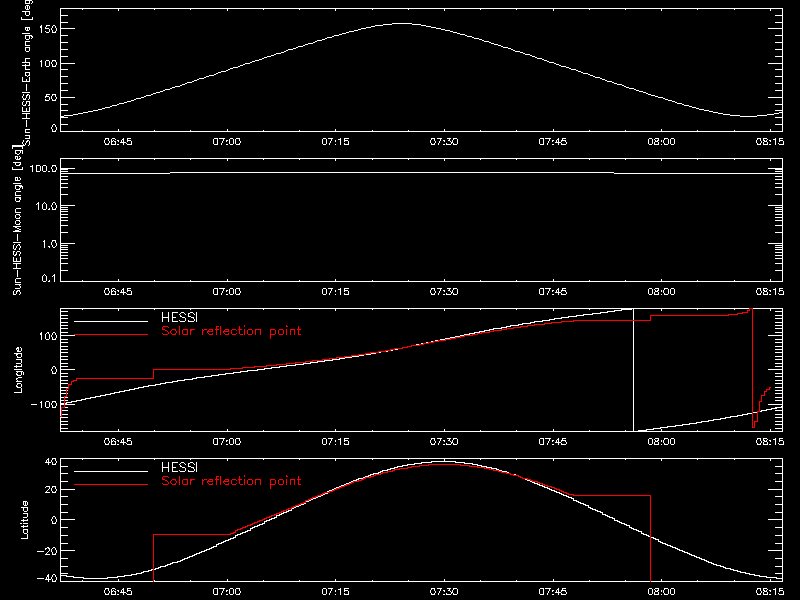Image resolution: width=800 pixels, height=600 pixels.
Task: Select white HESSI legend line sample in Longitude plot
Action: click(x=111, y=321)
